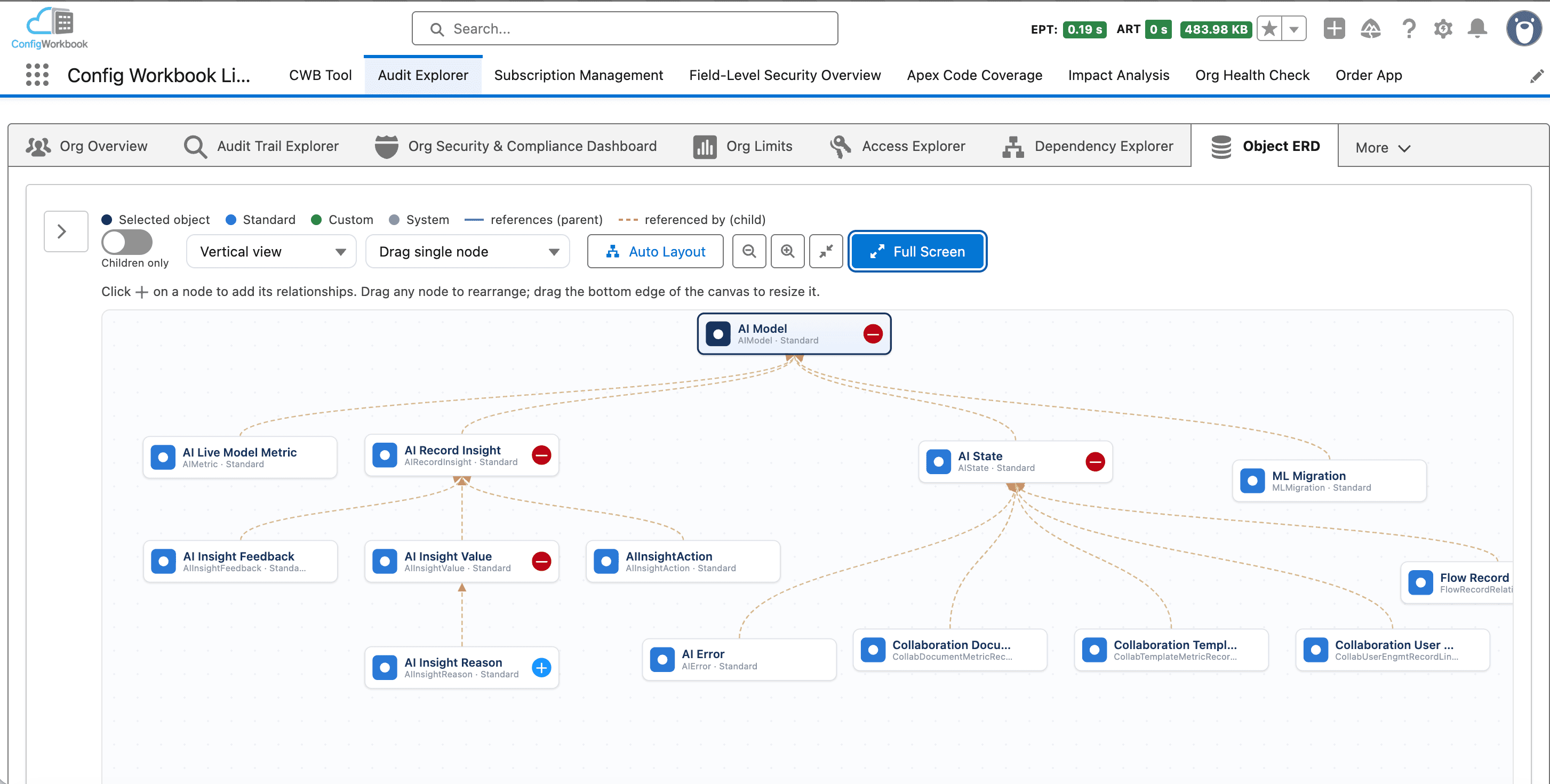Zoom out the ERD canvas
This screenshot has height=784, width=1550.
tap(749, 251)
